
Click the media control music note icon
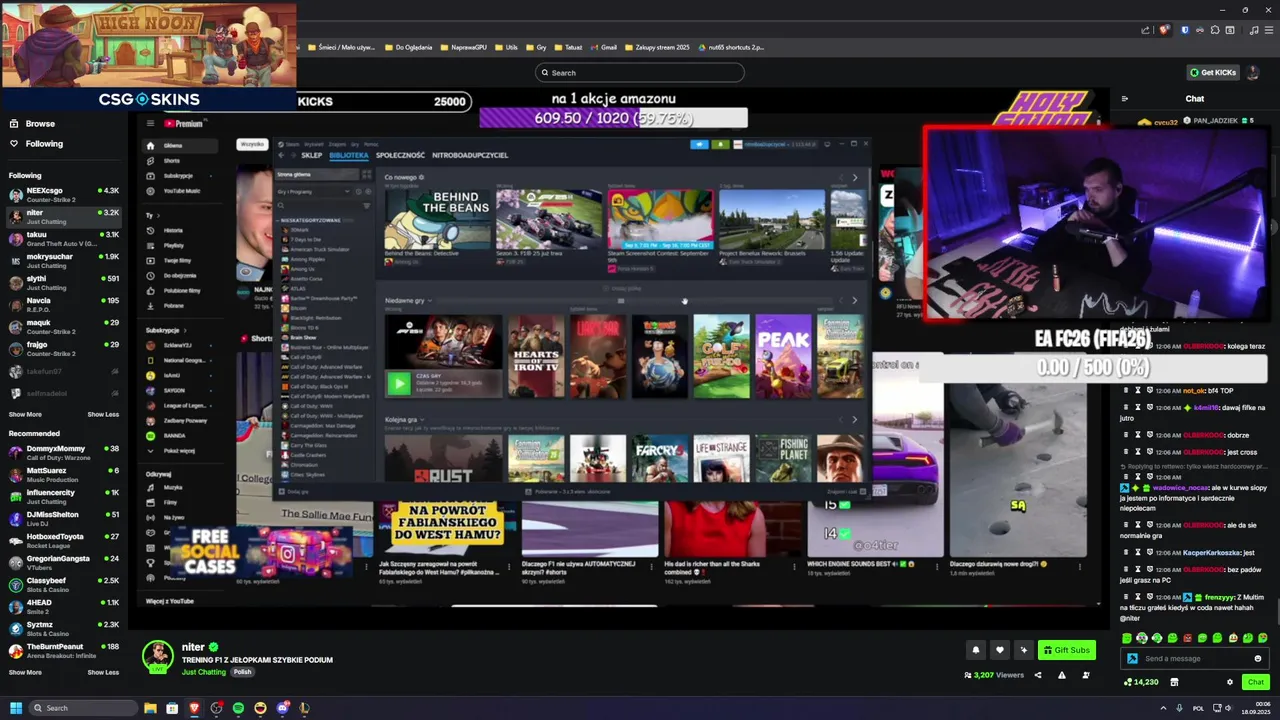(1254, 30)
